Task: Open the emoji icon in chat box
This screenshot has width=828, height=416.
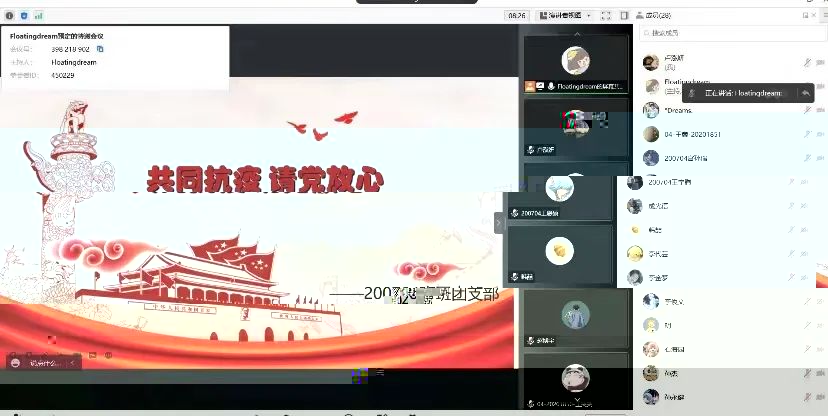Action: click(15, 363)
